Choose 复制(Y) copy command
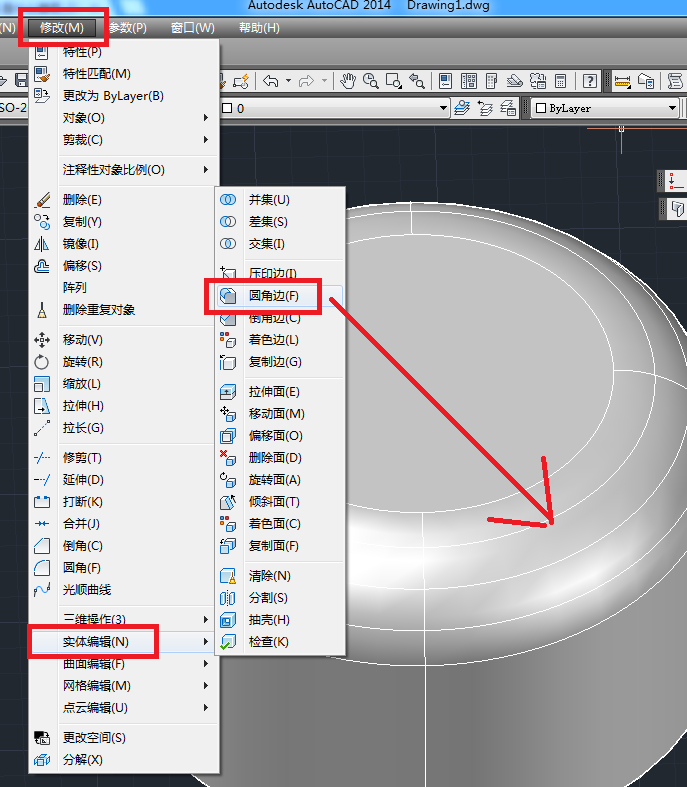Screen dimensions: 687x787 point(124,222)
